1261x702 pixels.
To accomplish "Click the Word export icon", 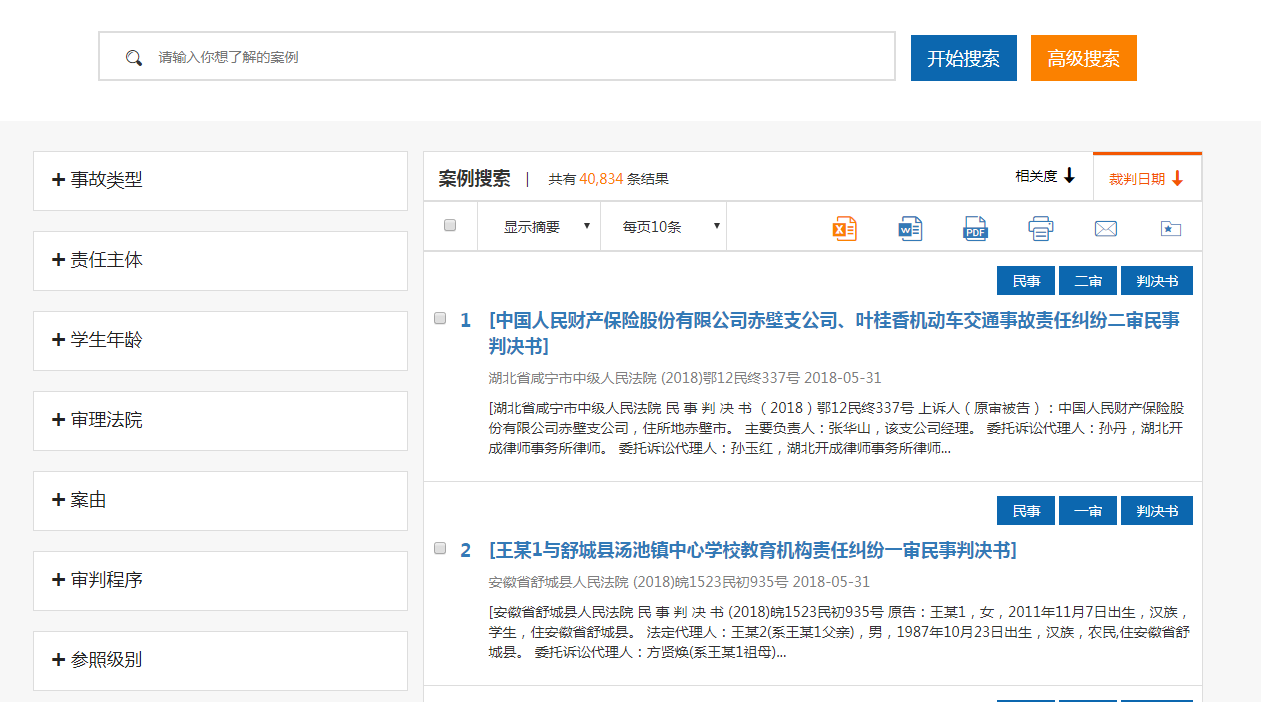I will (x=910, y=228).
